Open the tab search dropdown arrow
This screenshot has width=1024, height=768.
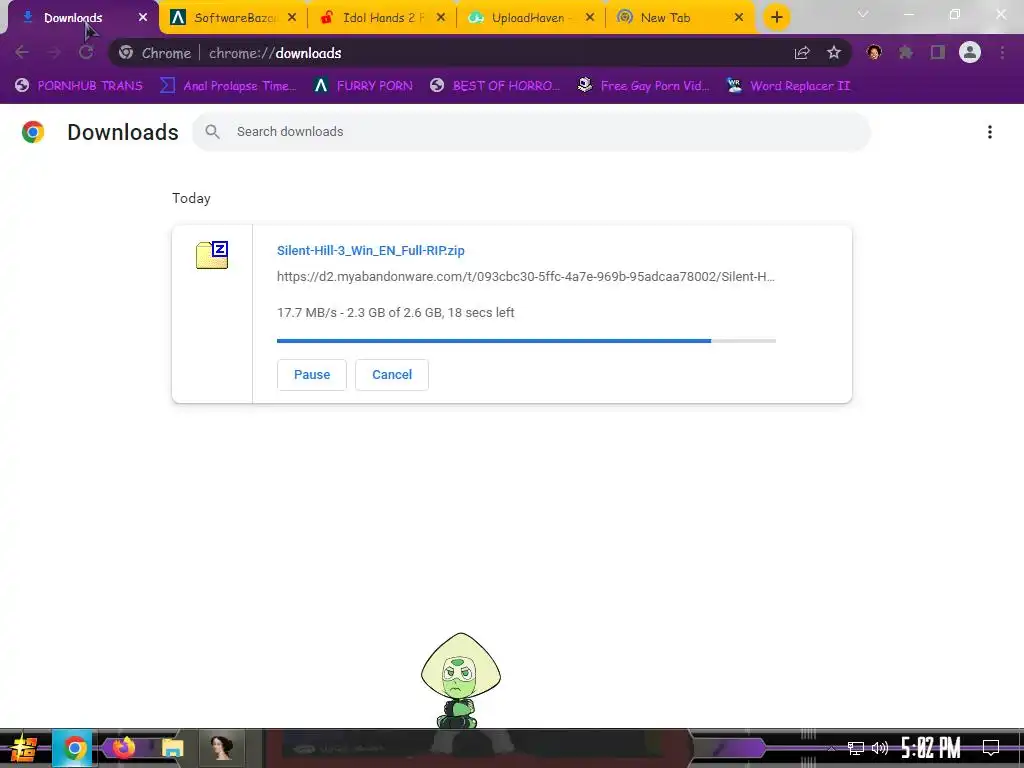pyautogui.click(x=863, y=14)
